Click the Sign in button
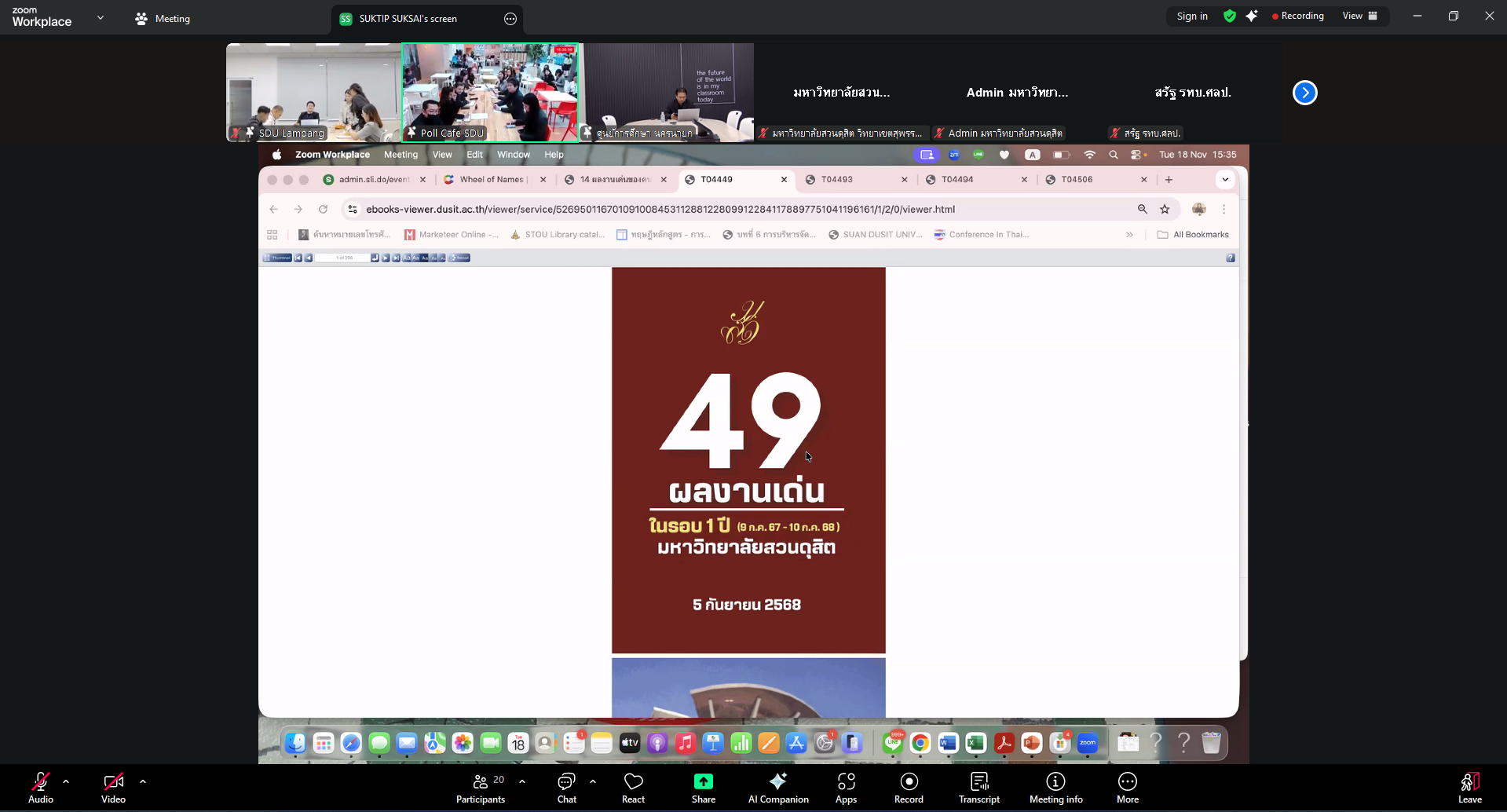The width and height of the screenshot is (1507, 812). tap(1191, 16)
